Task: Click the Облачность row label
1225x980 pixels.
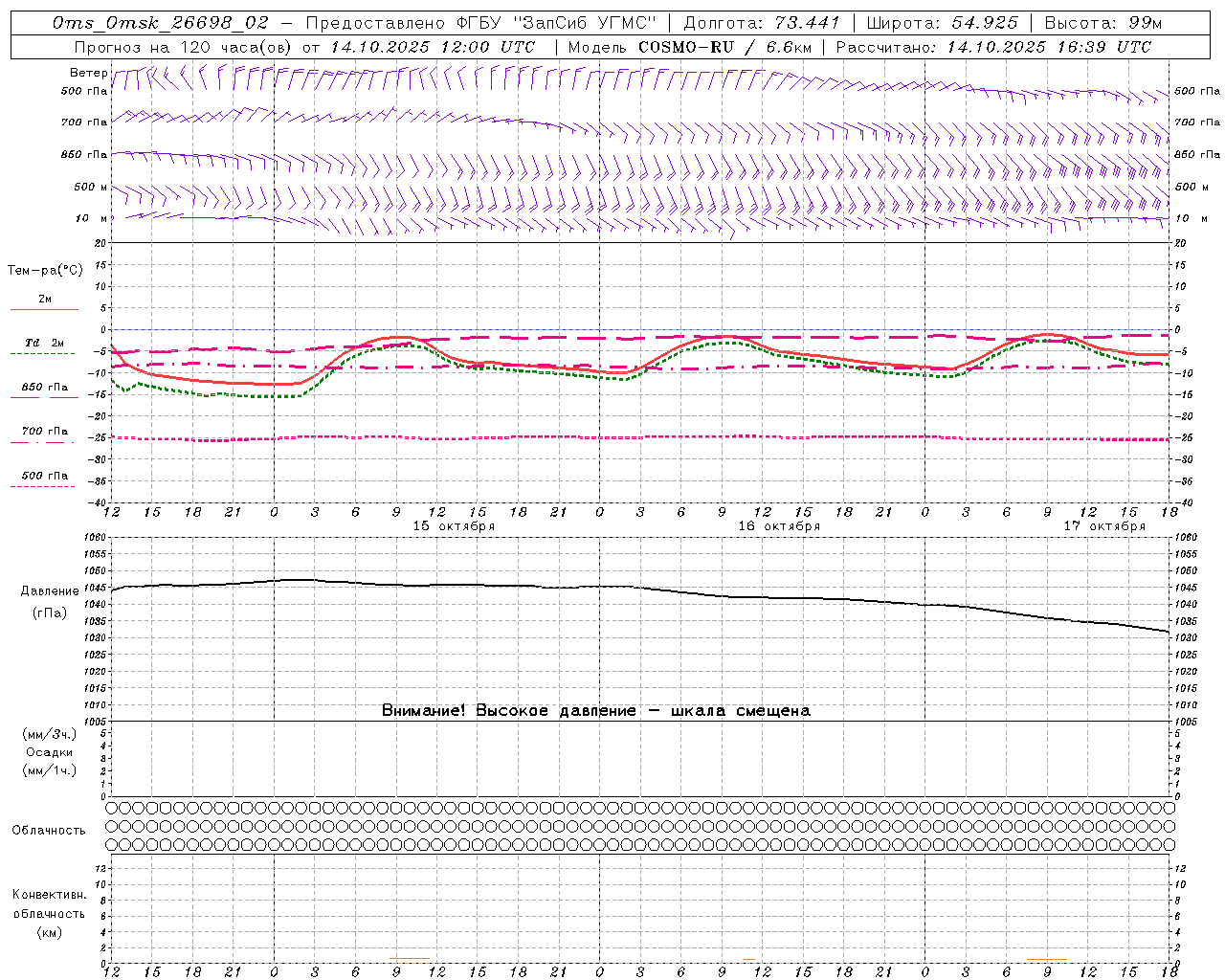Action: point(49,831)
